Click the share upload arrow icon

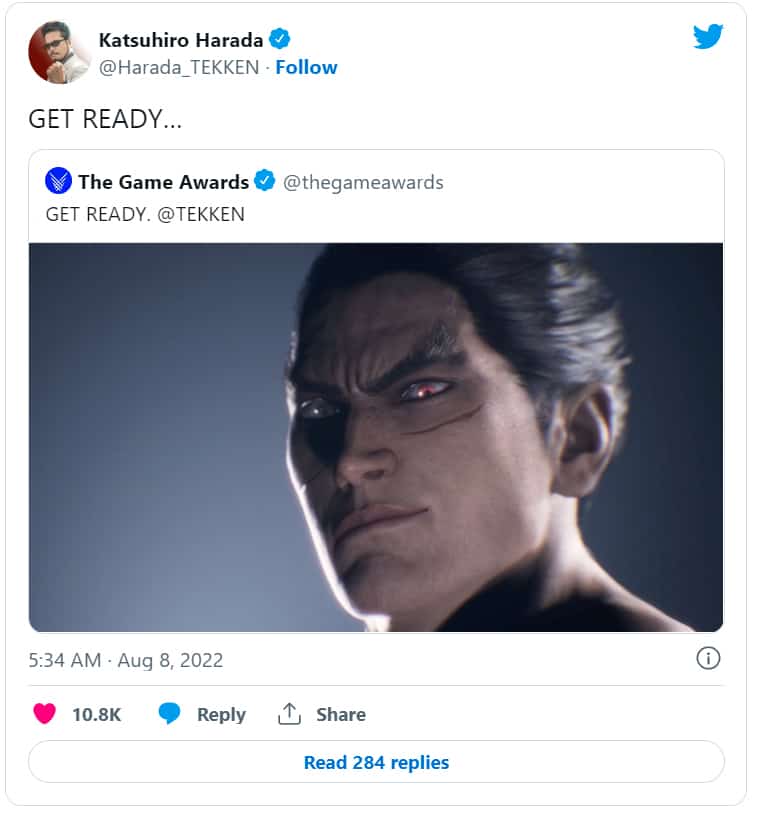(x=289, y=714)
